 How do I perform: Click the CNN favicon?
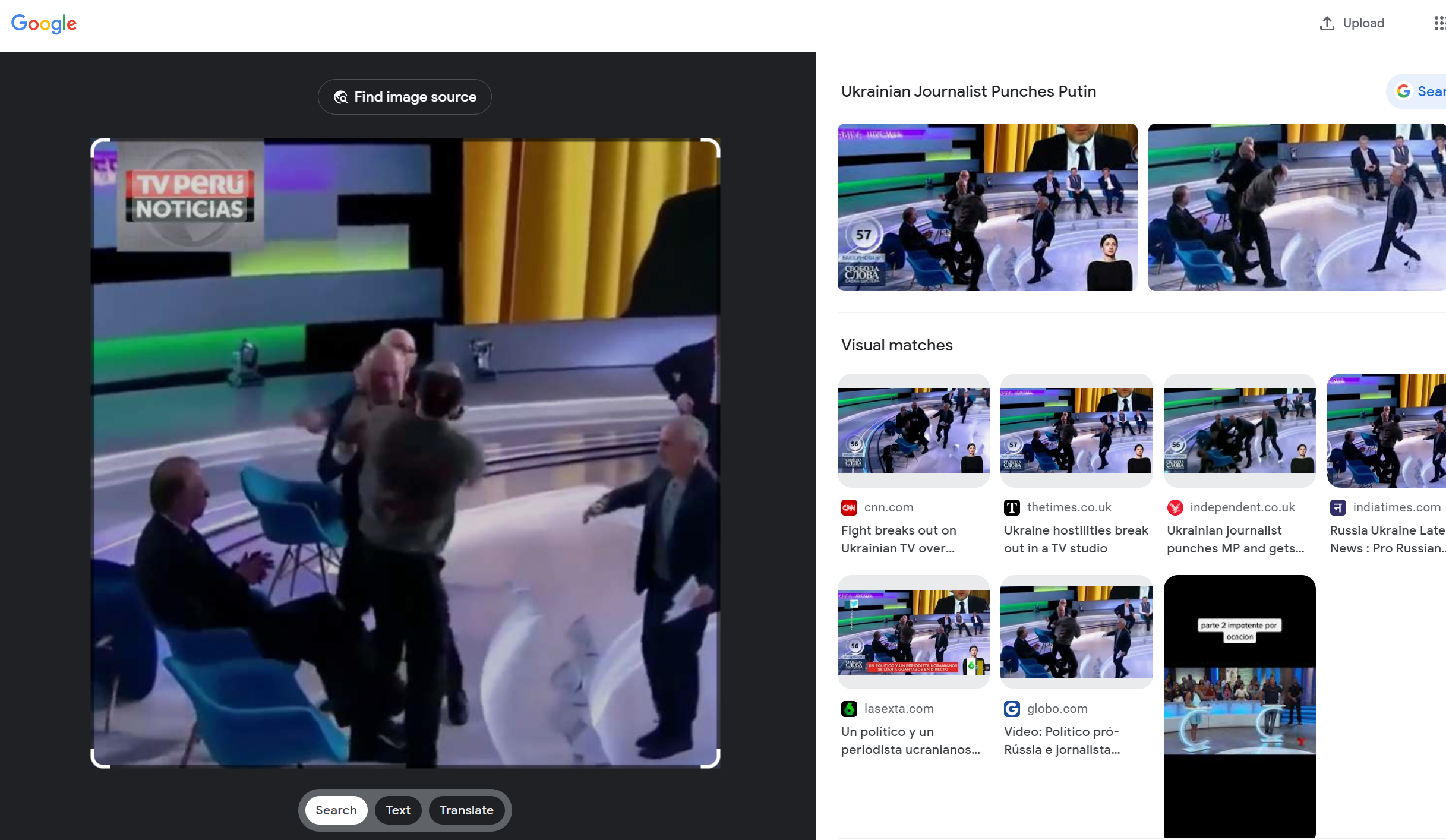[849, 507]
